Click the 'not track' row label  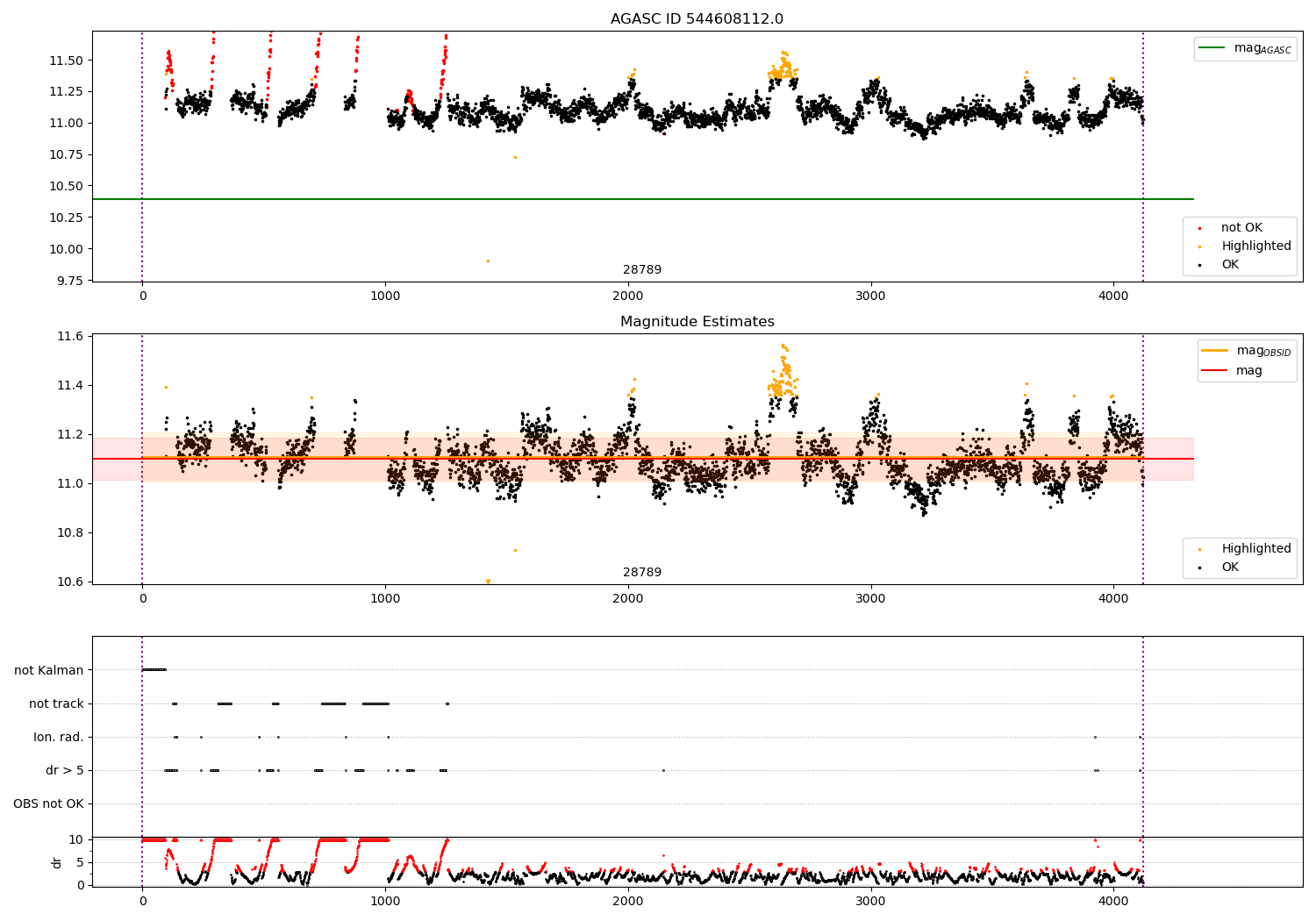click(x=56, y=703)
